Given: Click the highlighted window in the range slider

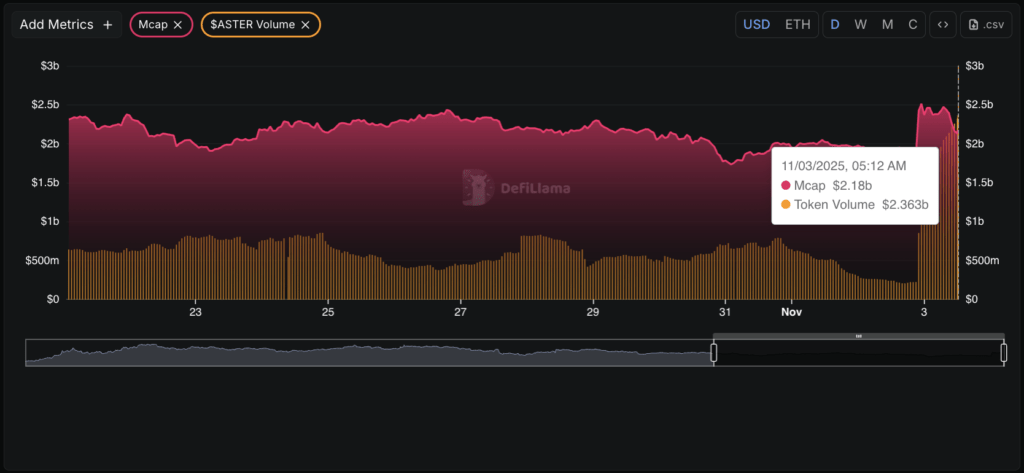Looking at the screenshot, I should tap(858, 353).
